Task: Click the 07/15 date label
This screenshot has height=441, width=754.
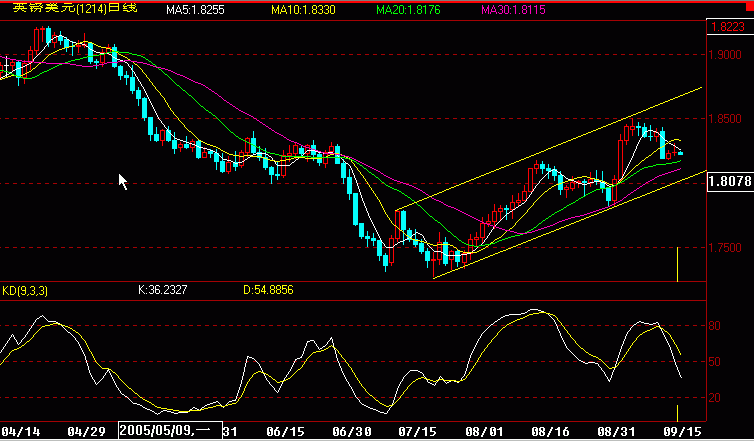Action: (x=416, y=430)
